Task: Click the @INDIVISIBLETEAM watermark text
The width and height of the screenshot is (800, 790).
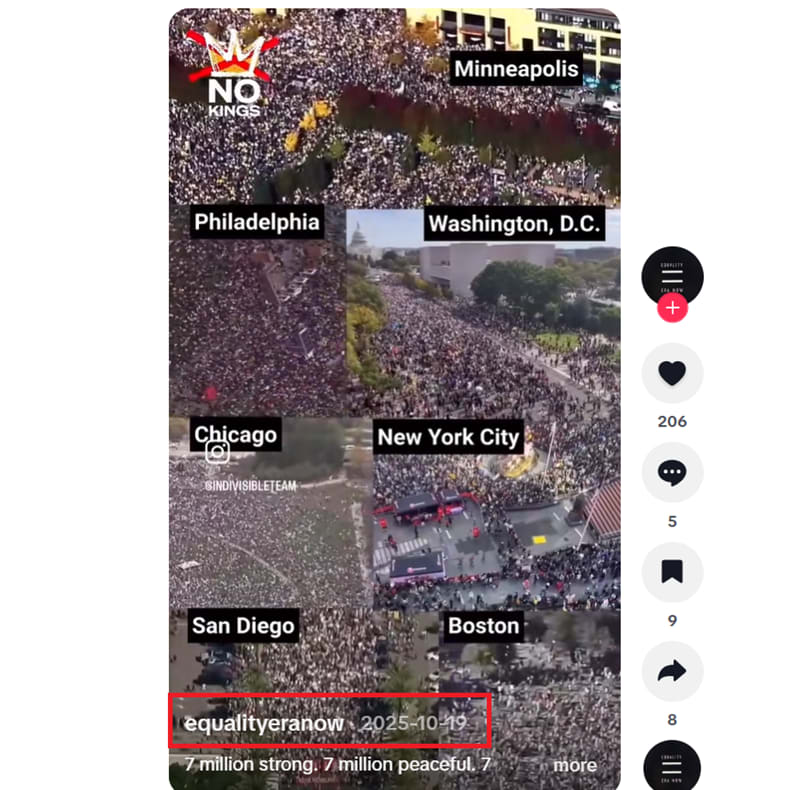Action: [x=251, y=485]
